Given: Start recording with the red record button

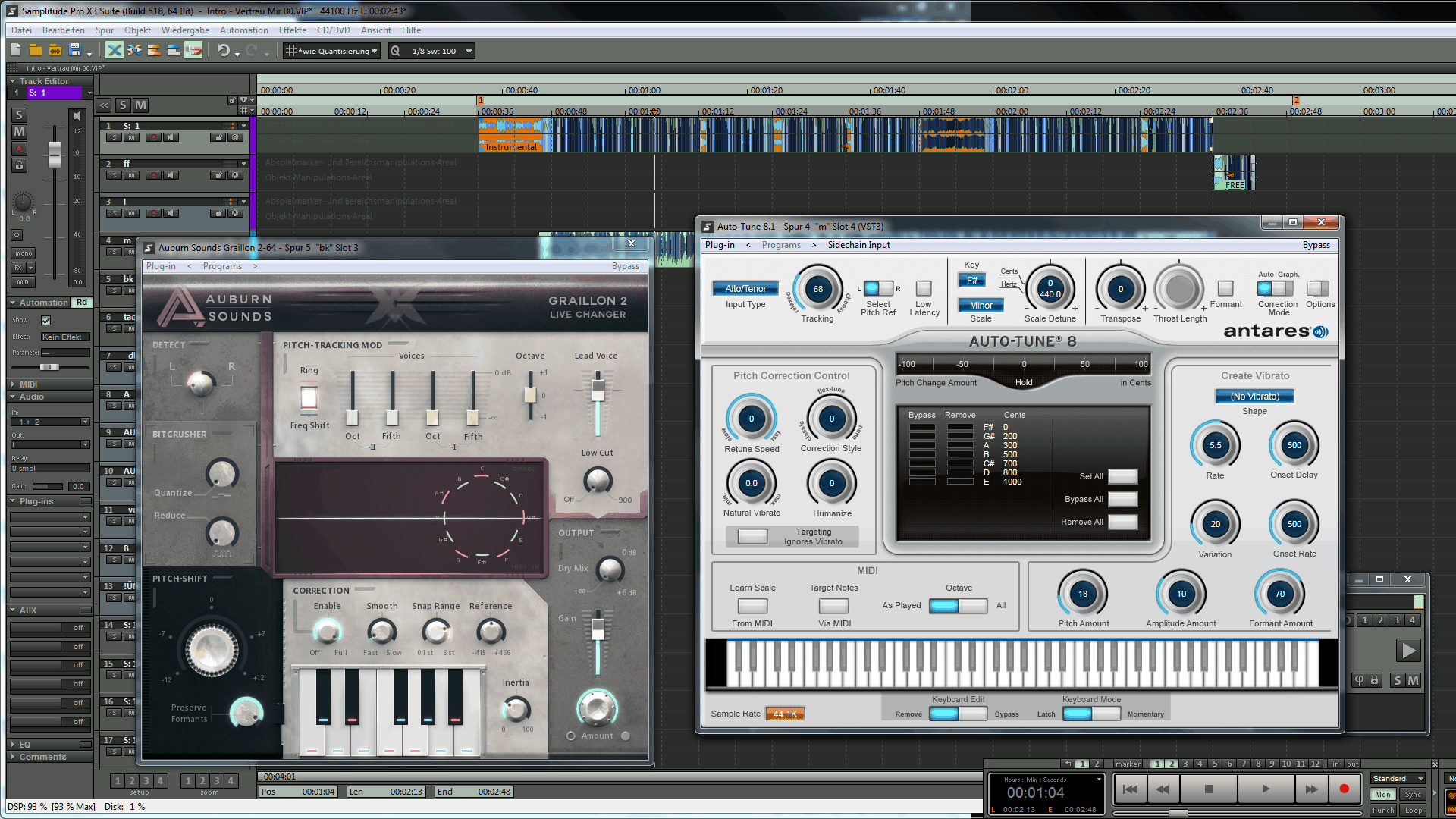Looking at the screenshot, I should [1345, 789].
